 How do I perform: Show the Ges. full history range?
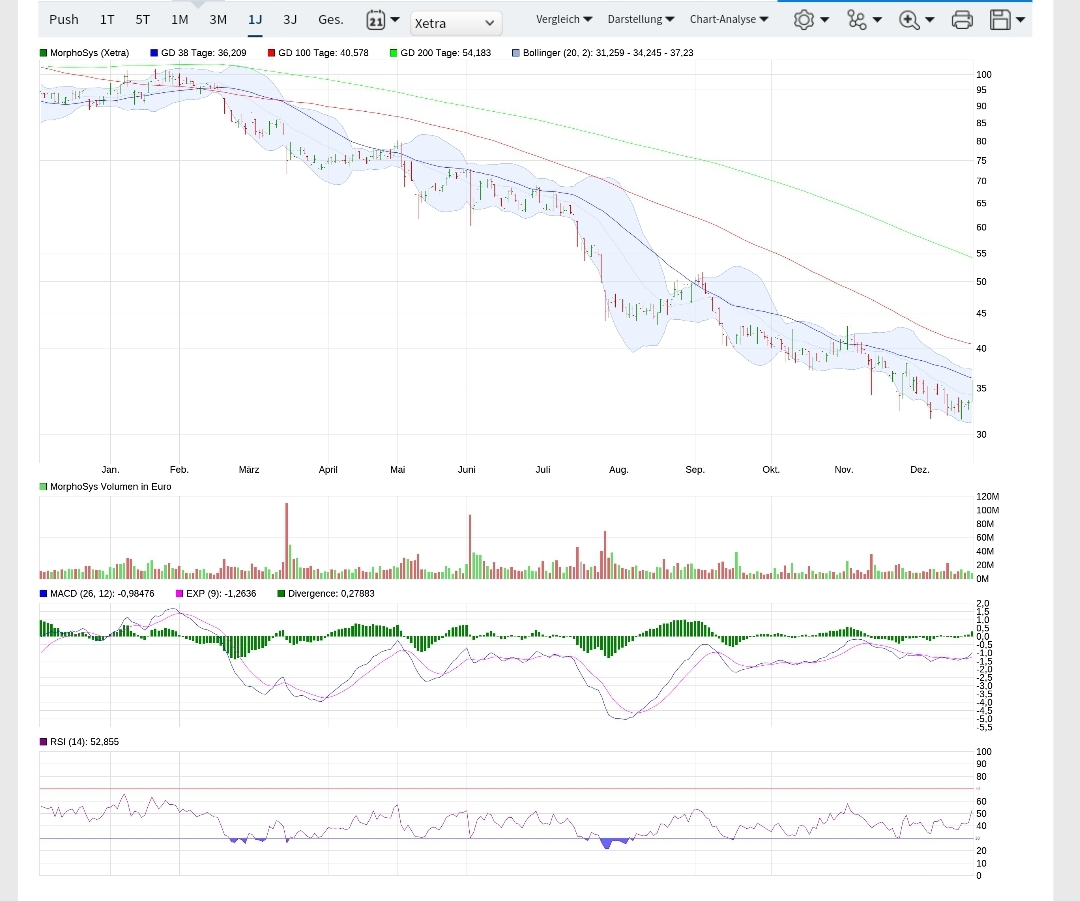(331, 19)
